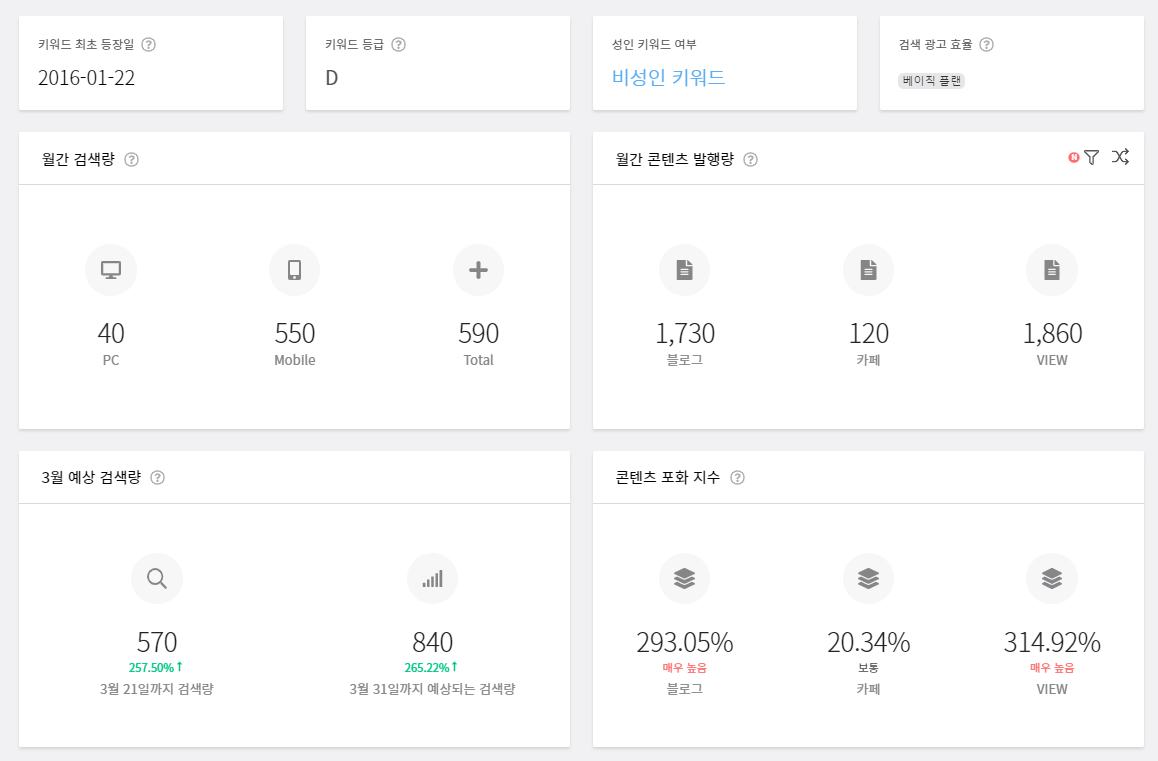This screenshot has width=1158, height=761.
Task: Click the 카페 document icon showing 120
Action: click(x=868, y=269)
